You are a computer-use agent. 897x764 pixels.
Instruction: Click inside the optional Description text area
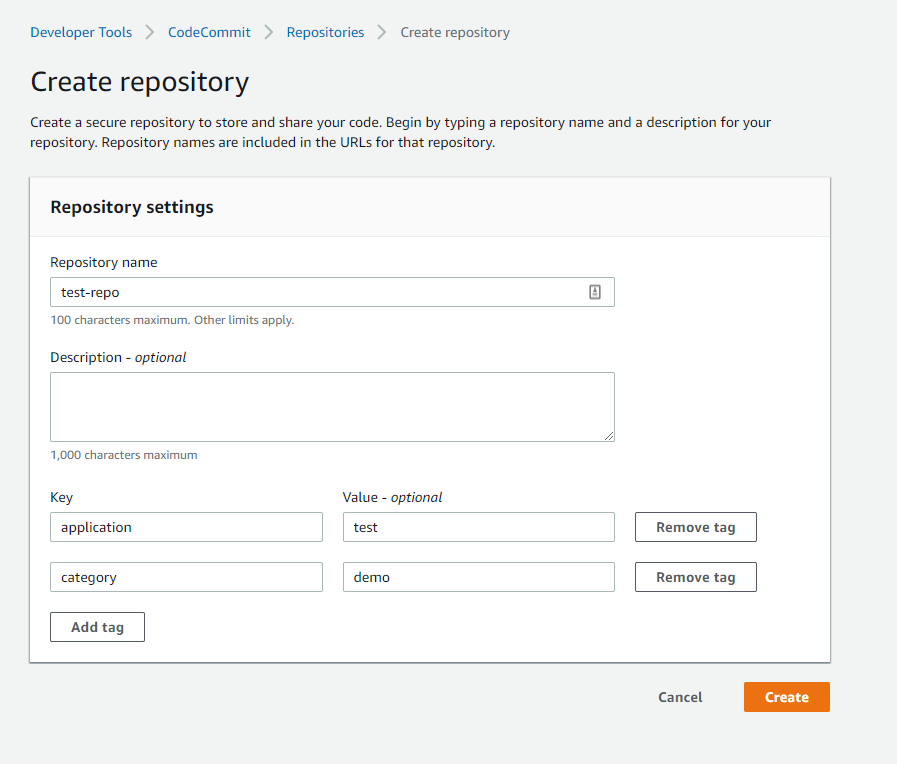pos(332,406)
